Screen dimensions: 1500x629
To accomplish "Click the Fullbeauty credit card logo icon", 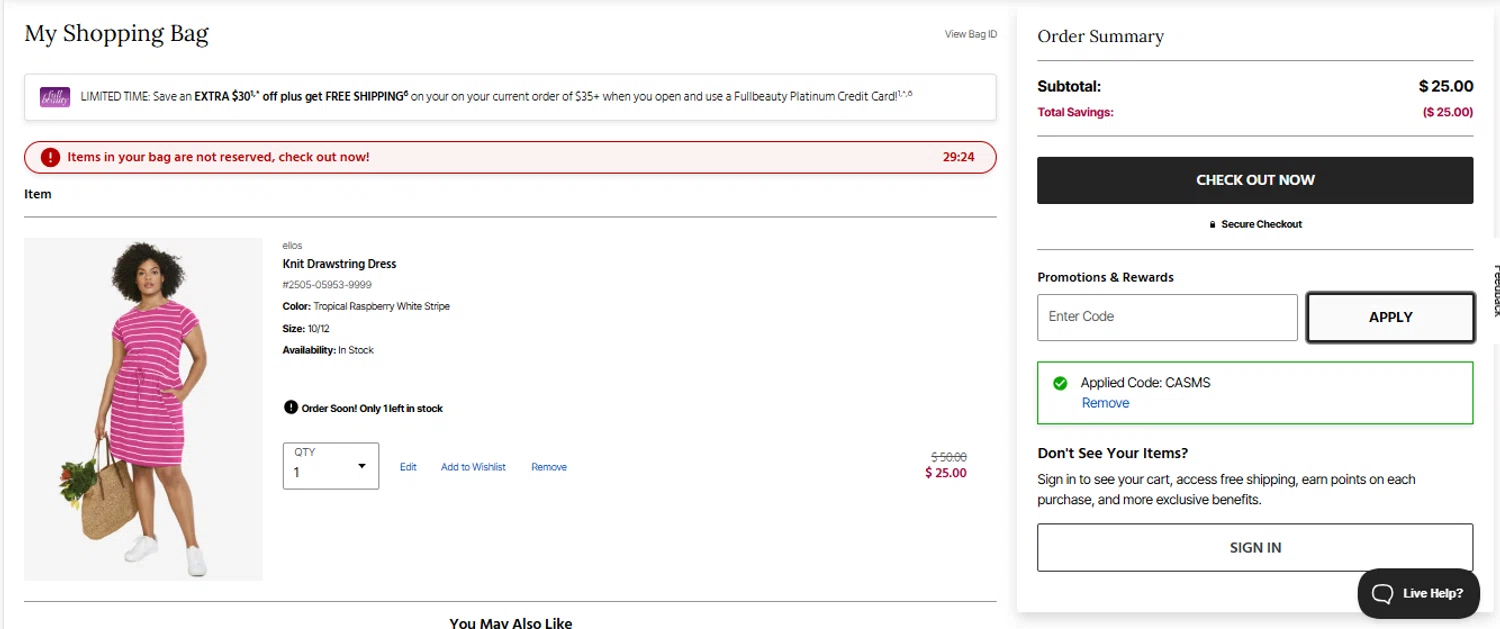I will pos(54,97).
